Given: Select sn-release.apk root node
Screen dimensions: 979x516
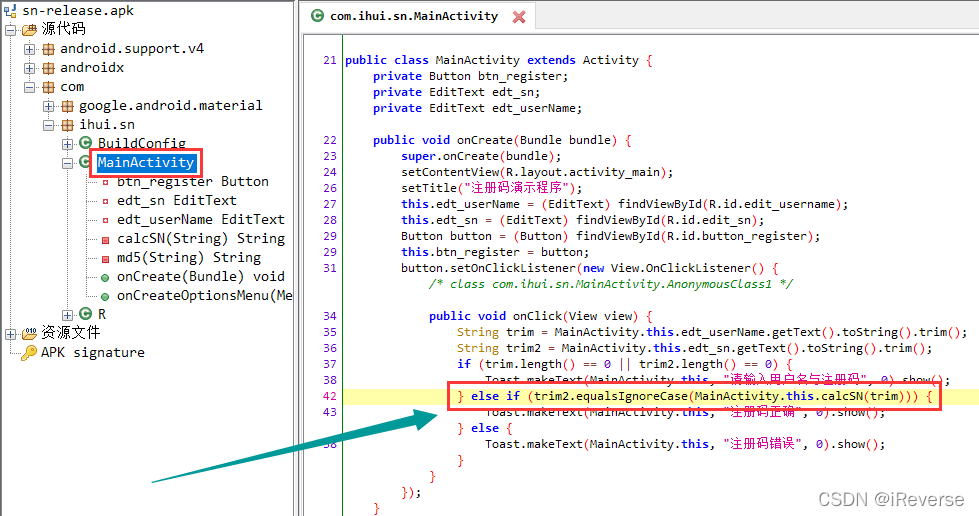Looking at the screenshot, I should [x=78, y=11].
